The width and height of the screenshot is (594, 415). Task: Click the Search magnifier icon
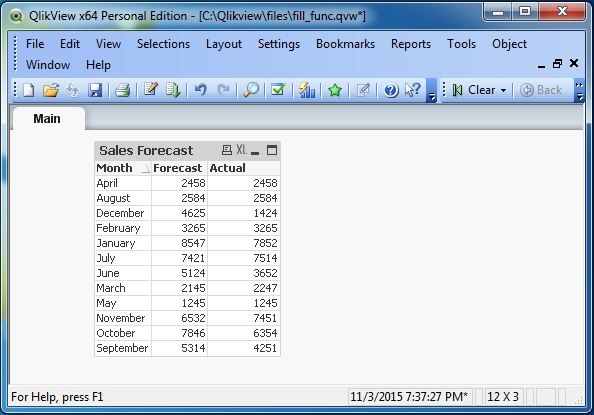pos(250,90)
